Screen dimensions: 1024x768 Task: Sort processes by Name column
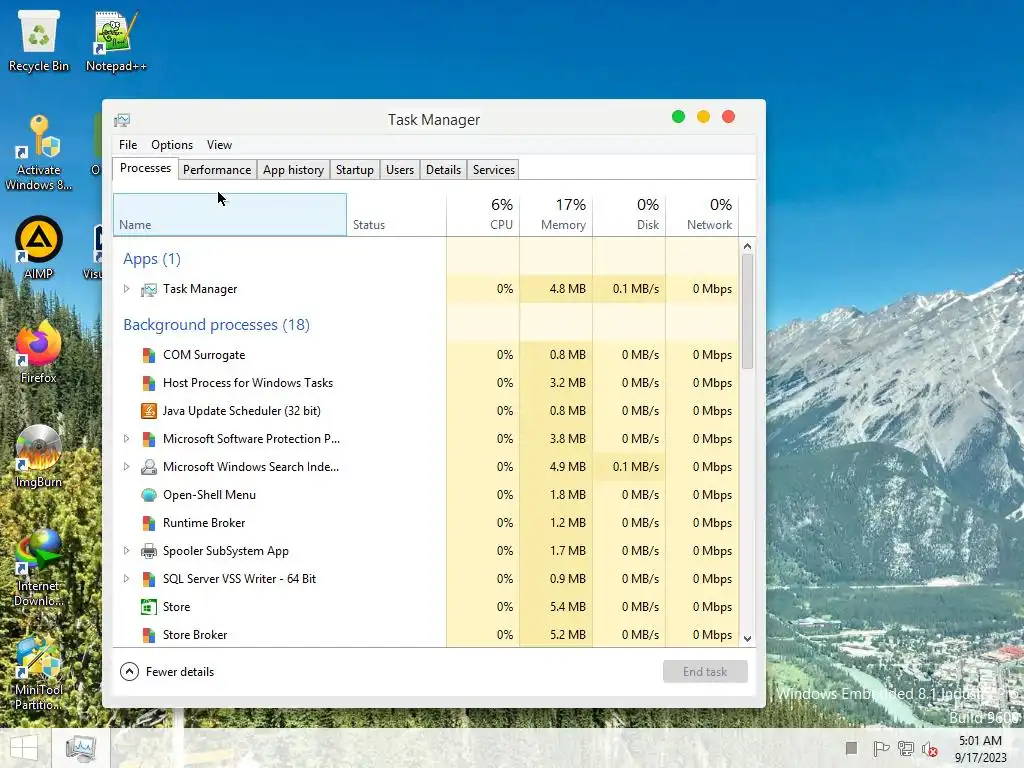pos(230,214)
